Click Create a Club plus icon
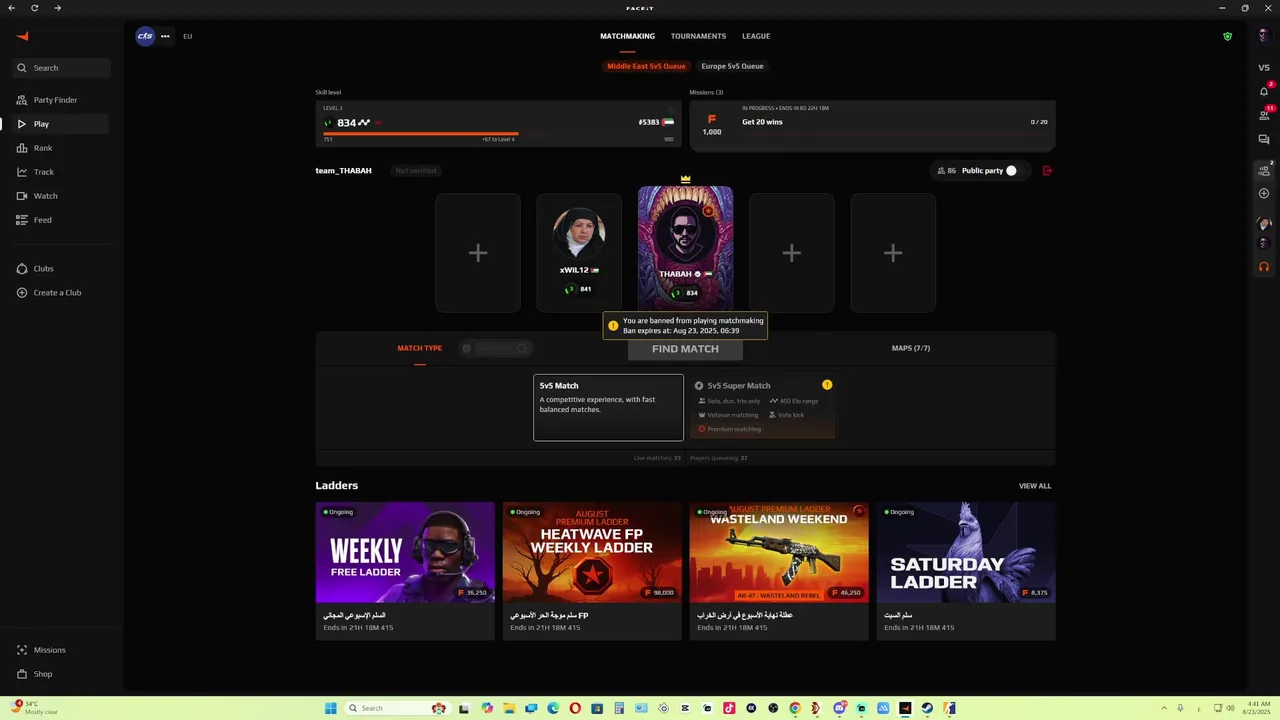Screen dimensions: 1280x720 (22, 293)
